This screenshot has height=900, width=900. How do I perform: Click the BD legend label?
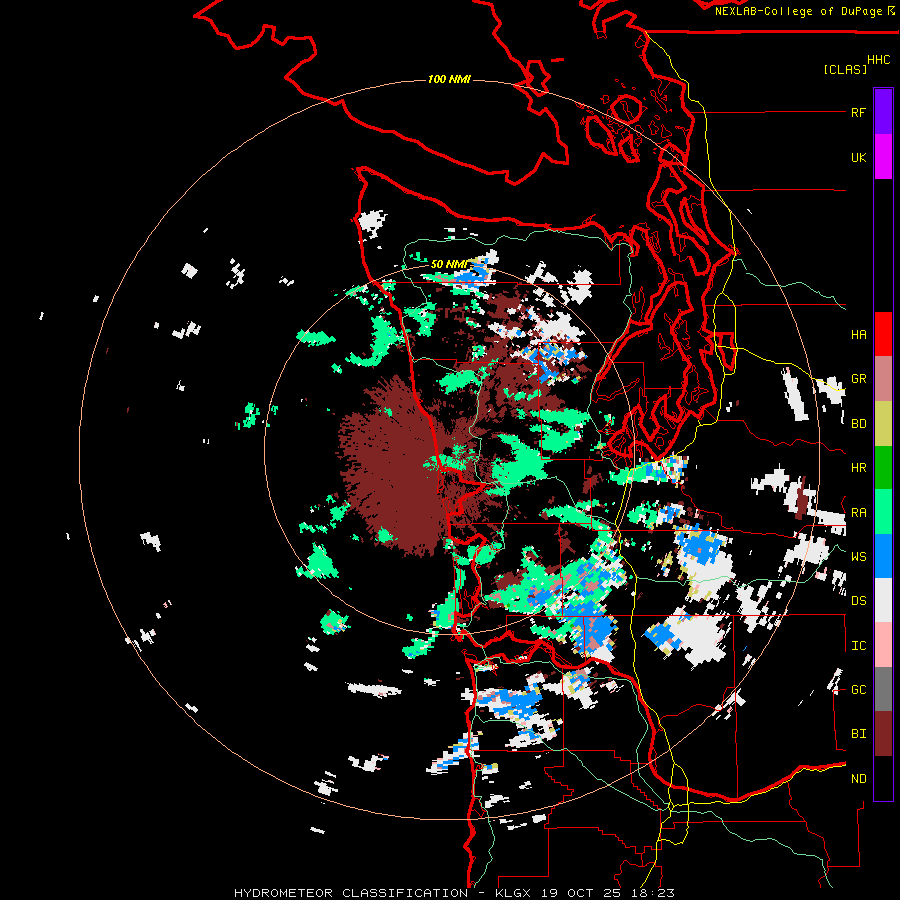[x=858, y=424]
